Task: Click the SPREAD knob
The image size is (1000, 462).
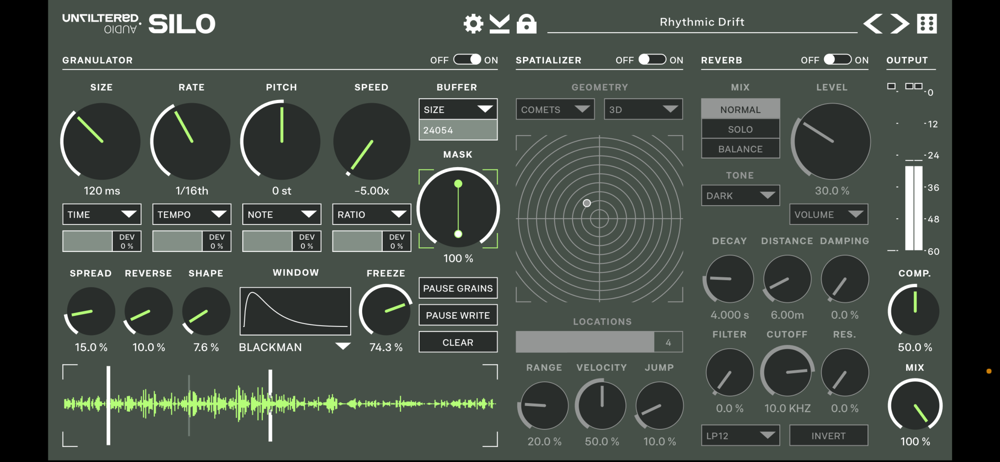Action: tap(91, 311)
